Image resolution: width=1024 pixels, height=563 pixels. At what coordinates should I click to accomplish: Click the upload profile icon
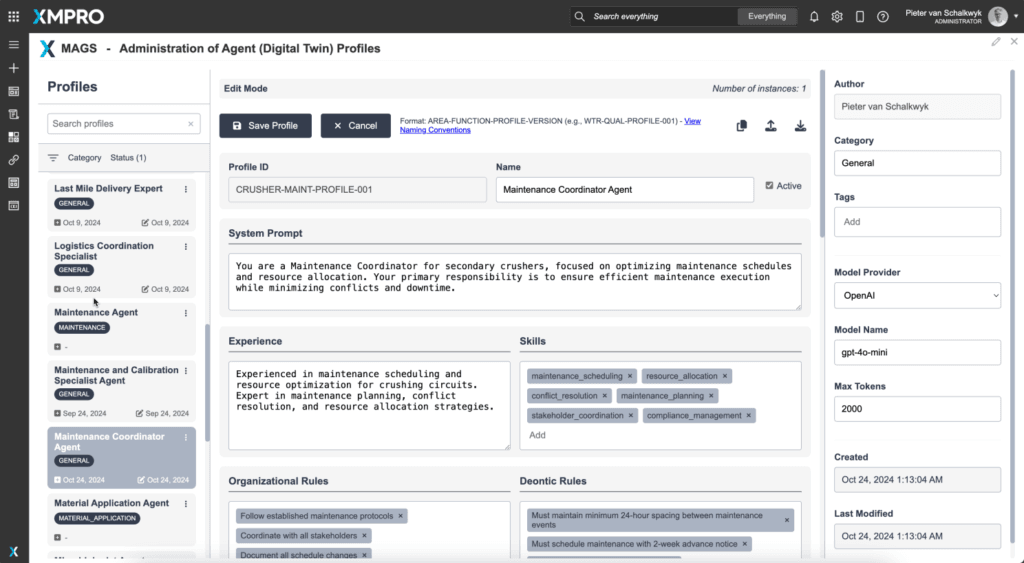click(x=770, y=126)
